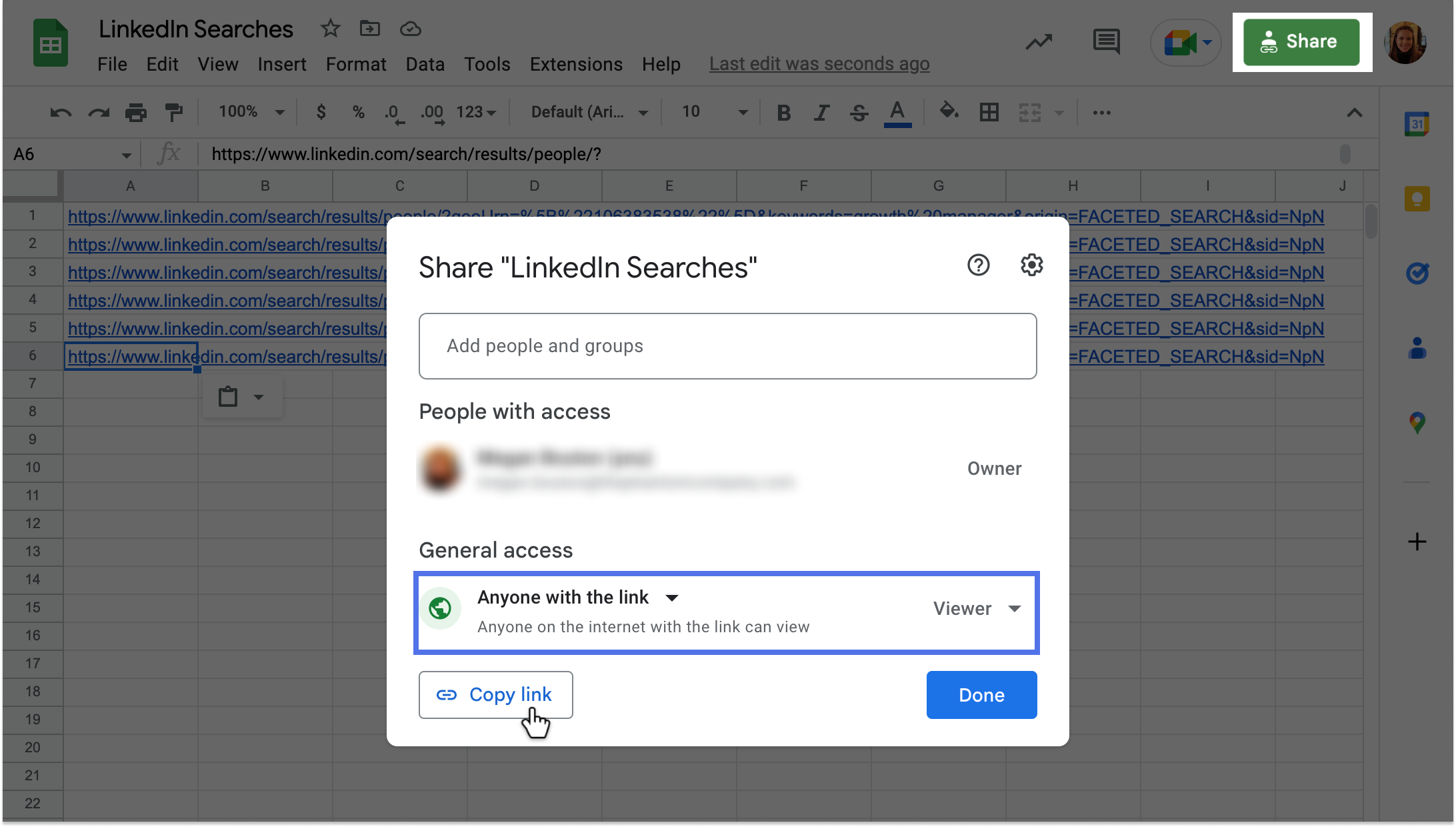Open comment history icon
Viewport: 1456px width, 827px height.
pos(1106,42)
